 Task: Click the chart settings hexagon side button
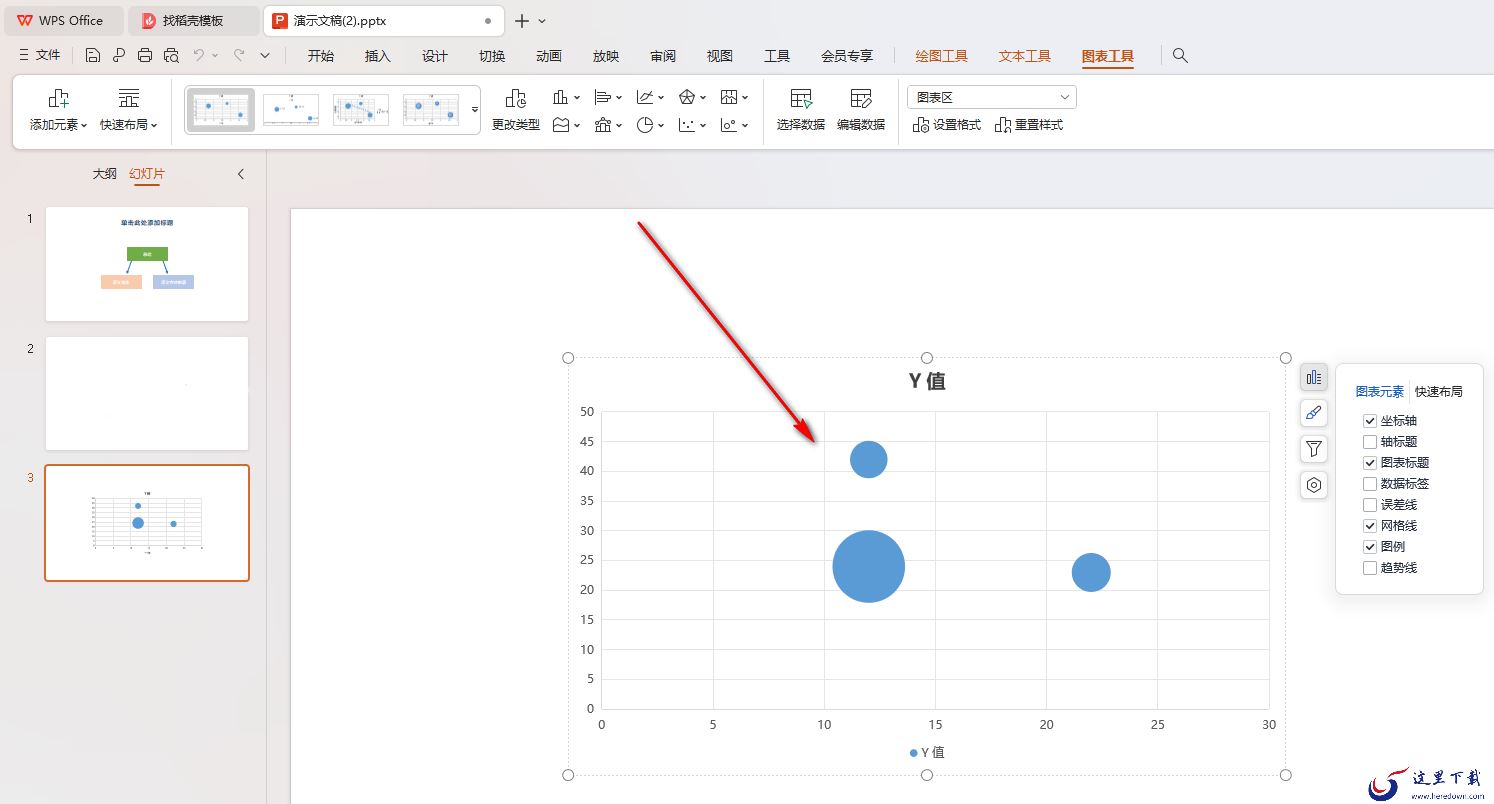click(x=1314, y=485)
